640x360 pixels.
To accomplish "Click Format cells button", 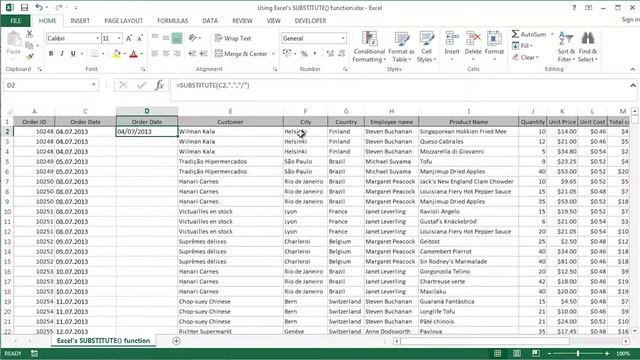I will [494, 47].
